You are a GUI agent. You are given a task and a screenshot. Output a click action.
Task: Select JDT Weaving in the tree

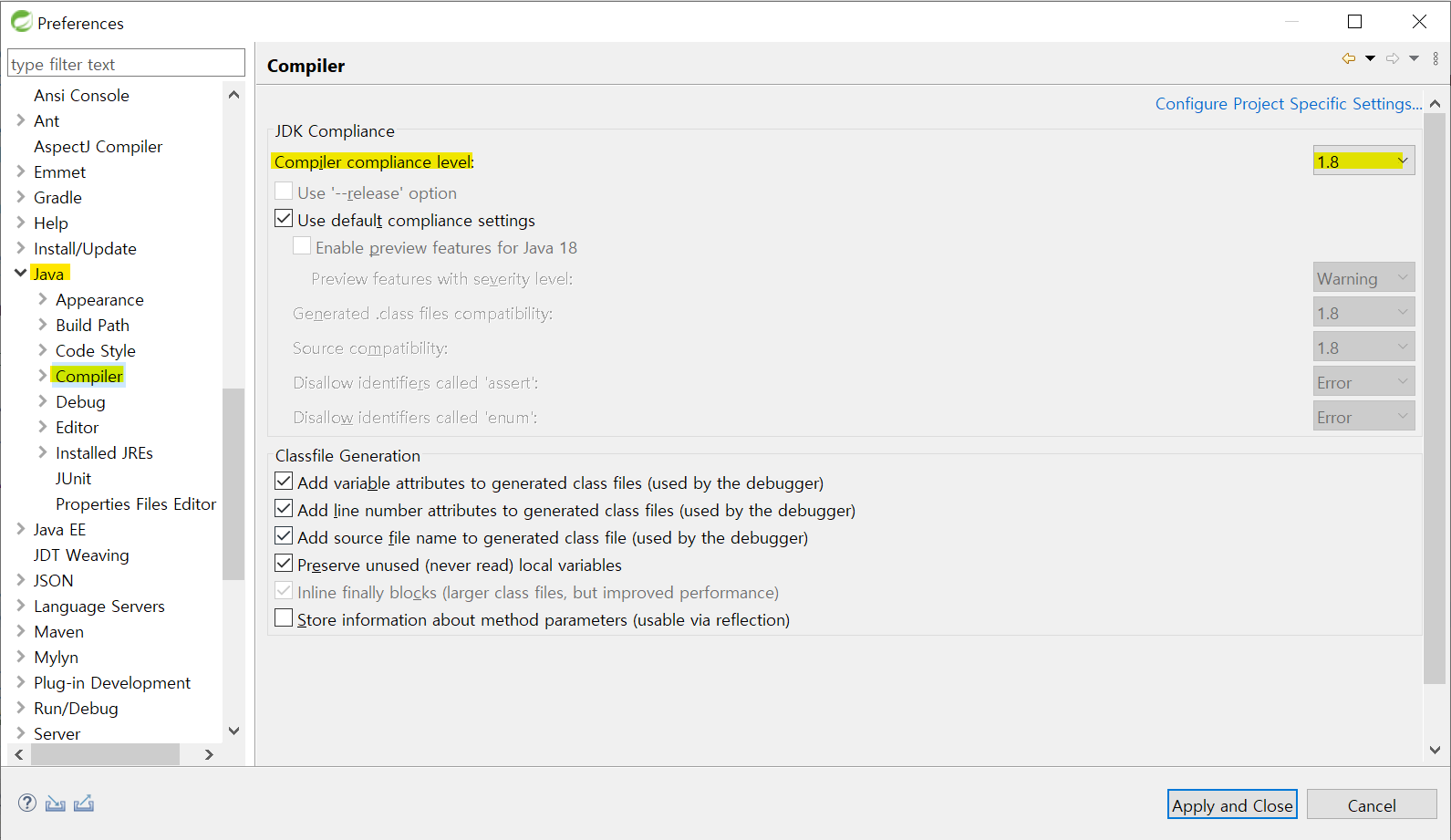pyautogui.click(x=81, y=555)
